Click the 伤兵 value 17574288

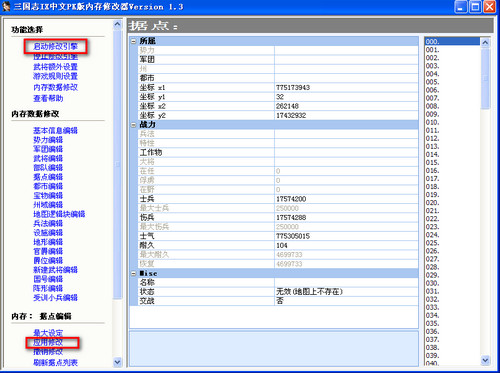(x=291, y=218)
